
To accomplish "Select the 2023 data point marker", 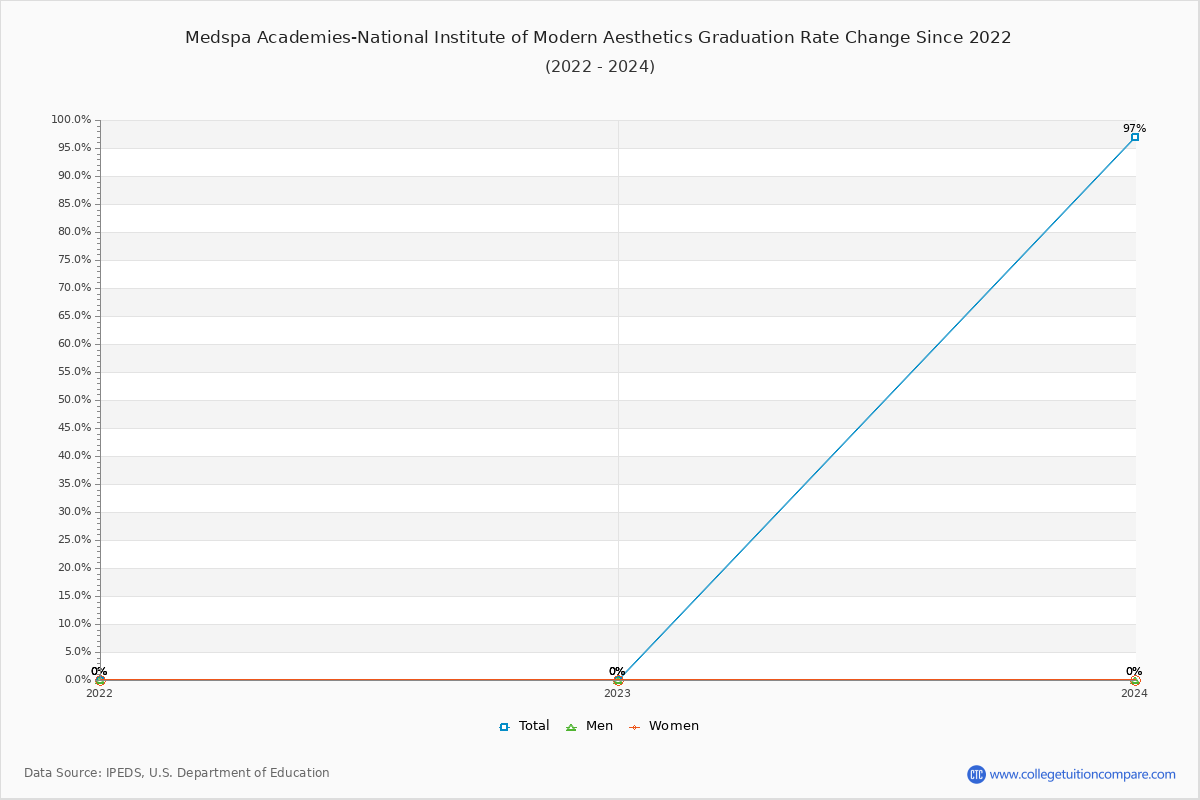I will click(618, 680).
